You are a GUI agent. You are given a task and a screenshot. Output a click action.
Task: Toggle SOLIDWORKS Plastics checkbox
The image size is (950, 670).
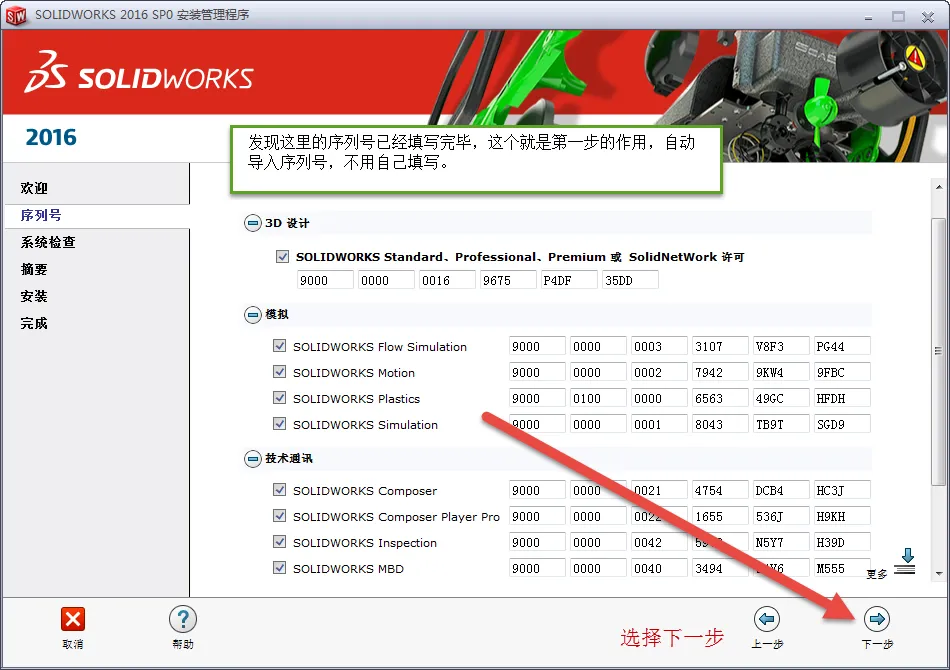279,398
